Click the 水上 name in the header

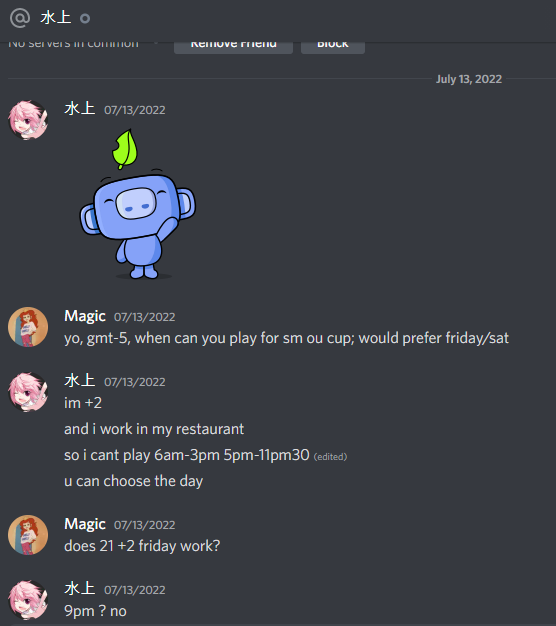point(55,18)
